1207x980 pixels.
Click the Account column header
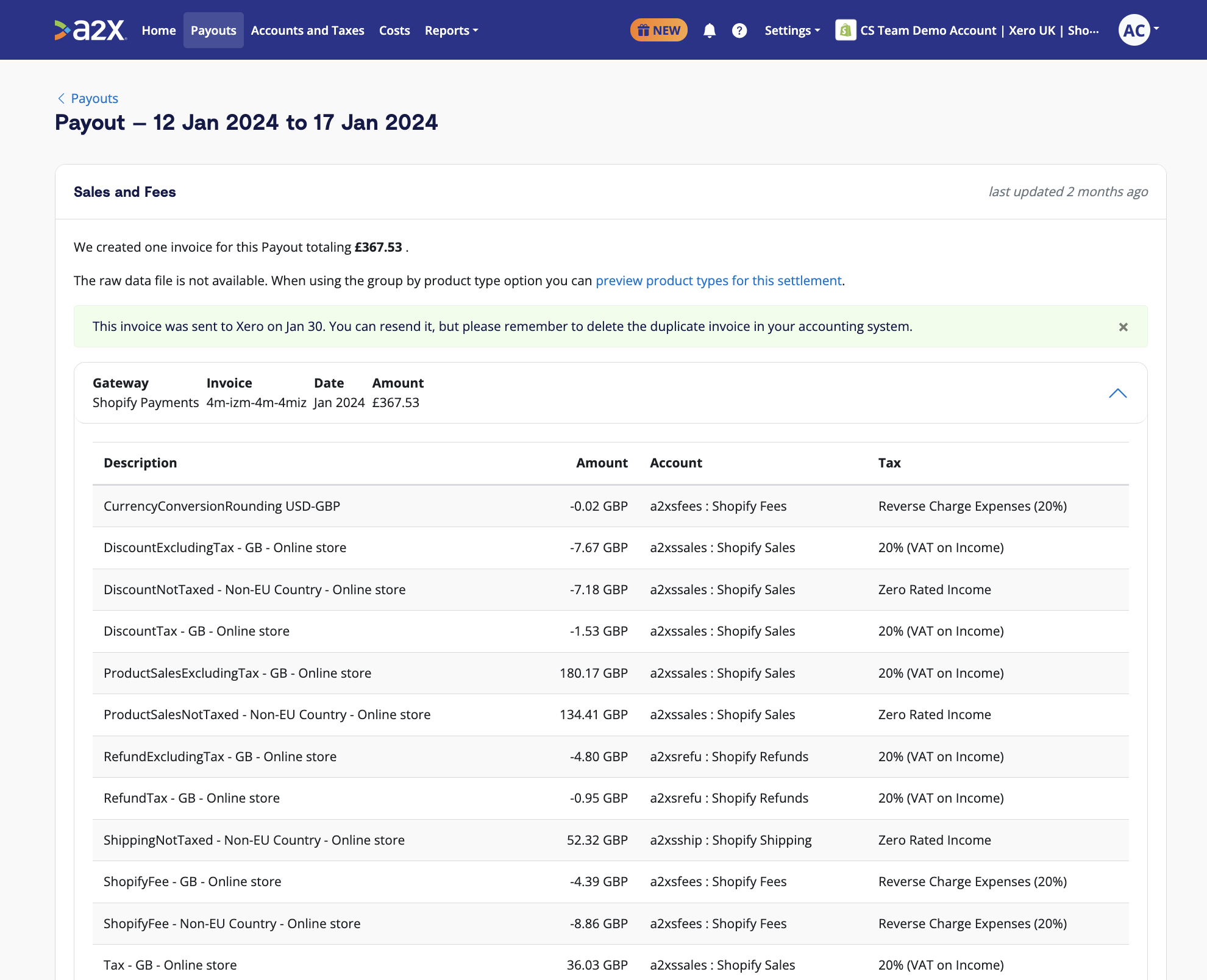click(x=675, y=463)
